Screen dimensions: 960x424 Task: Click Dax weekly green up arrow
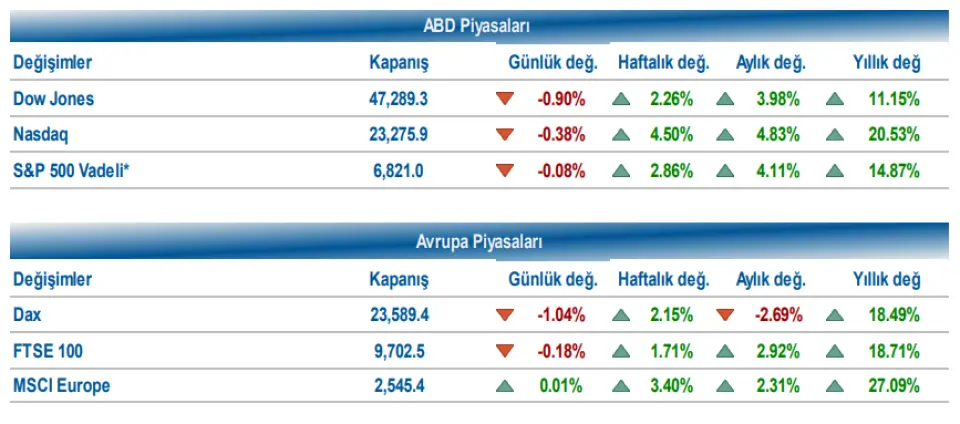[x=622, y=315]
